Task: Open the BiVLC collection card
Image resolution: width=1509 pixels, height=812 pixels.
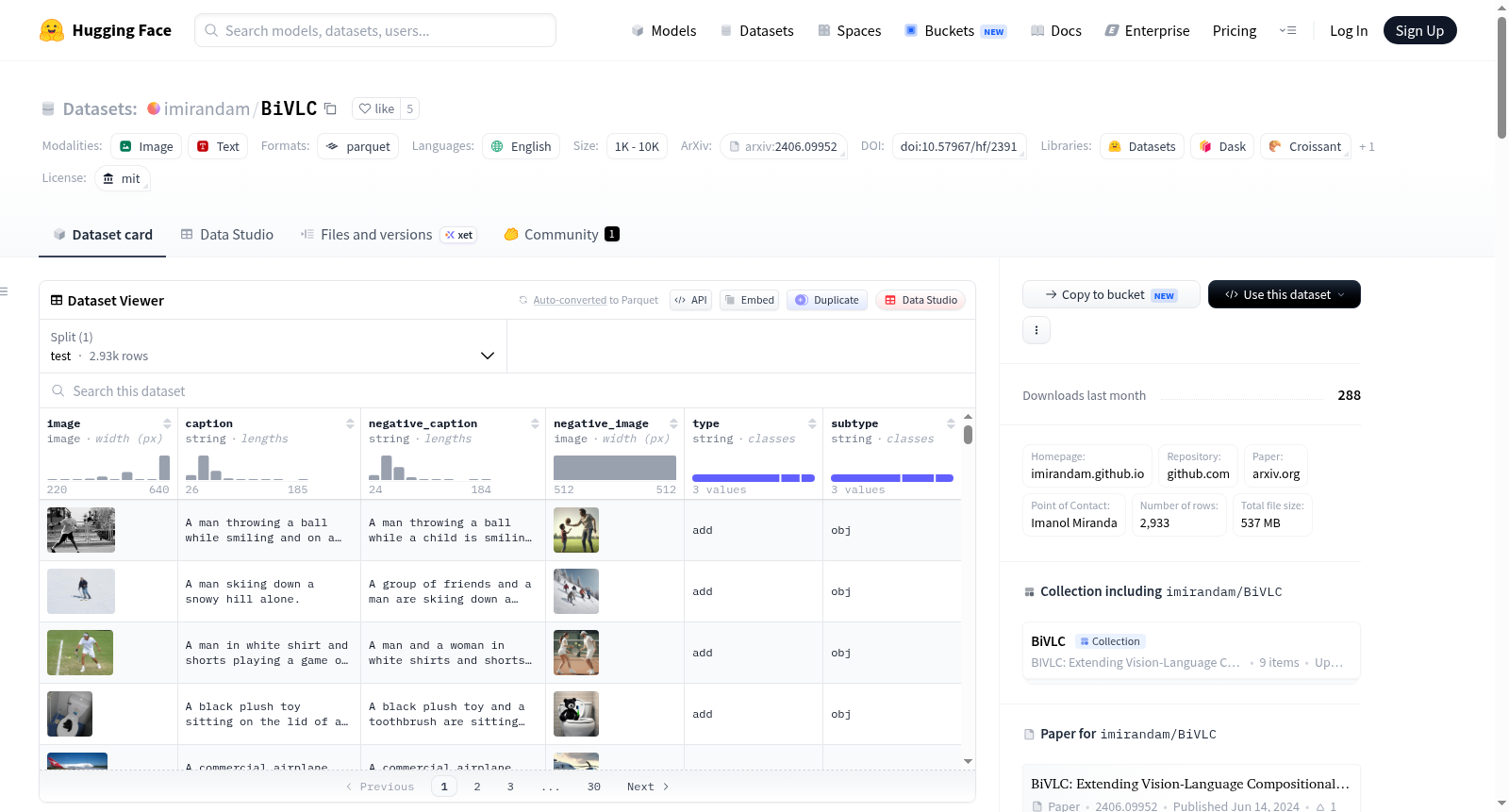Action: pos(1191,651)
